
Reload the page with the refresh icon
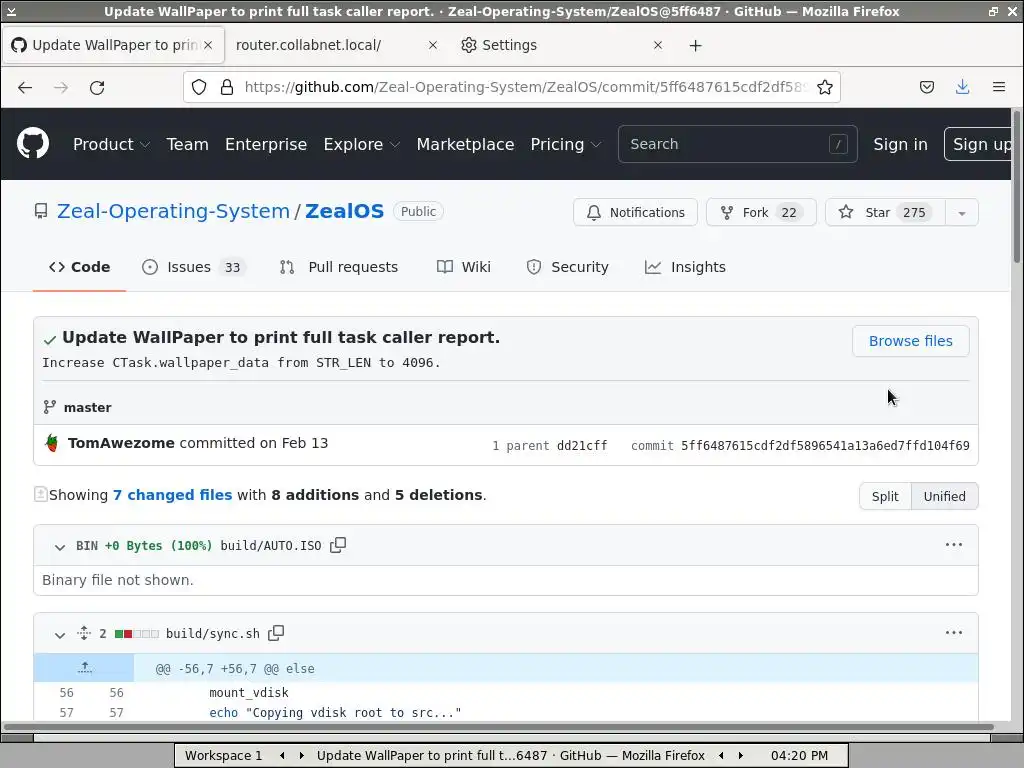97,88
